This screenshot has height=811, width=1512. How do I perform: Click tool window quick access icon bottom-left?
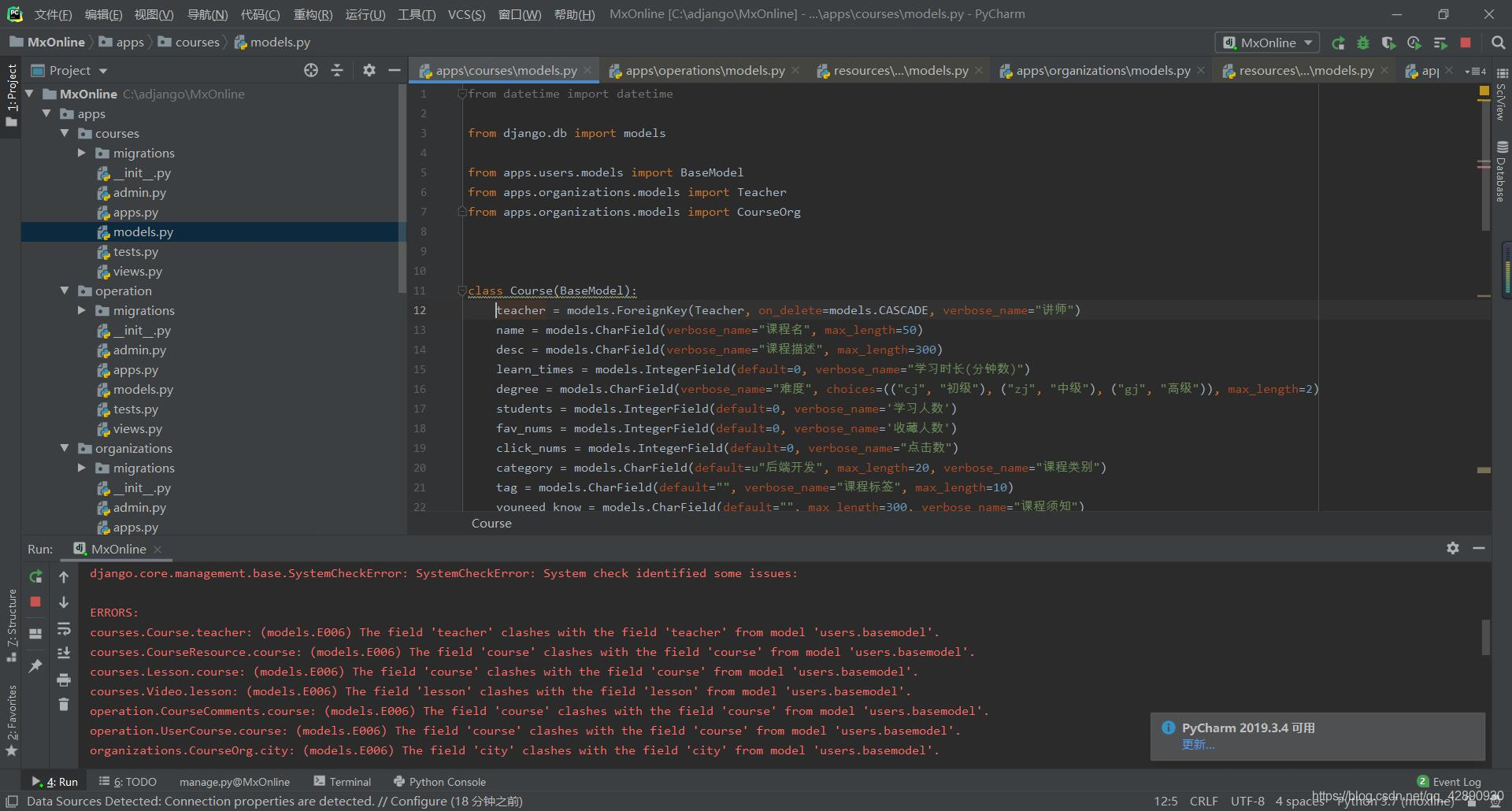coord(11,802)
